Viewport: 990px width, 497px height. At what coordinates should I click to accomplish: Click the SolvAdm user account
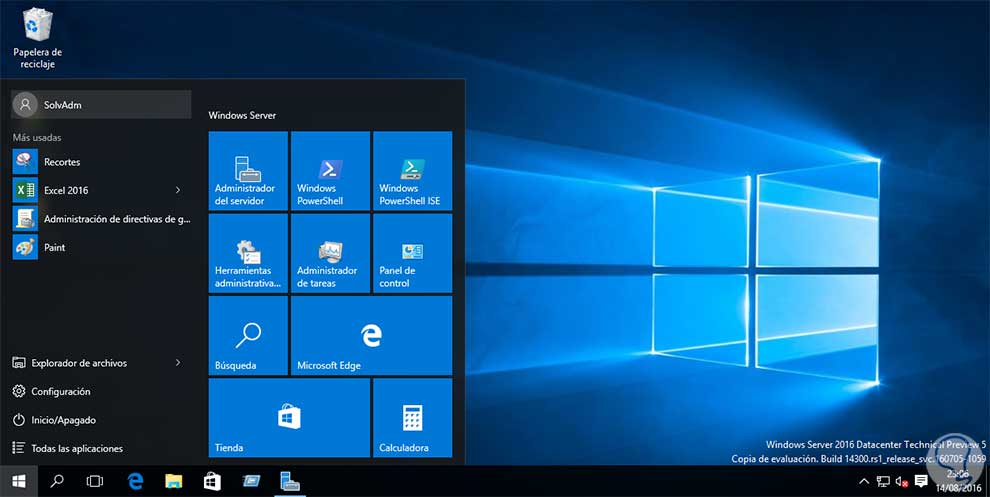tap(101, 105)
